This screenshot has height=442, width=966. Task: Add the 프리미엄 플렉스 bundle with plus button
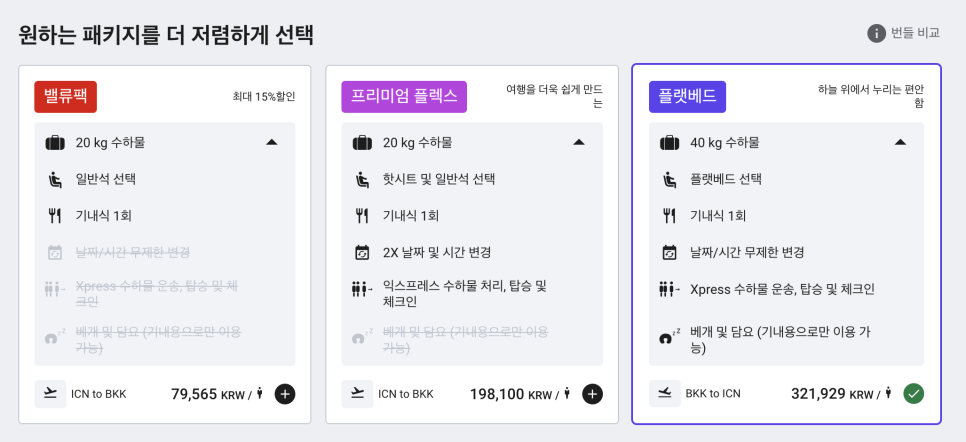(x=592, y=393)
